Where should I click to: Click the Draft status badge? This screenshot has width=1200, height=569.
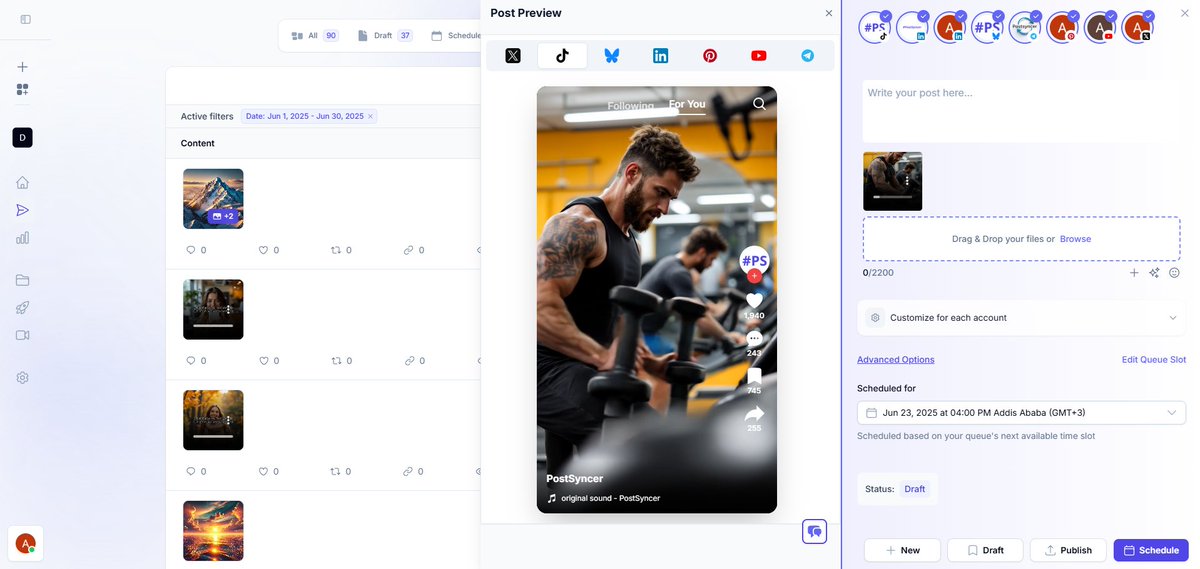[915, 489]
